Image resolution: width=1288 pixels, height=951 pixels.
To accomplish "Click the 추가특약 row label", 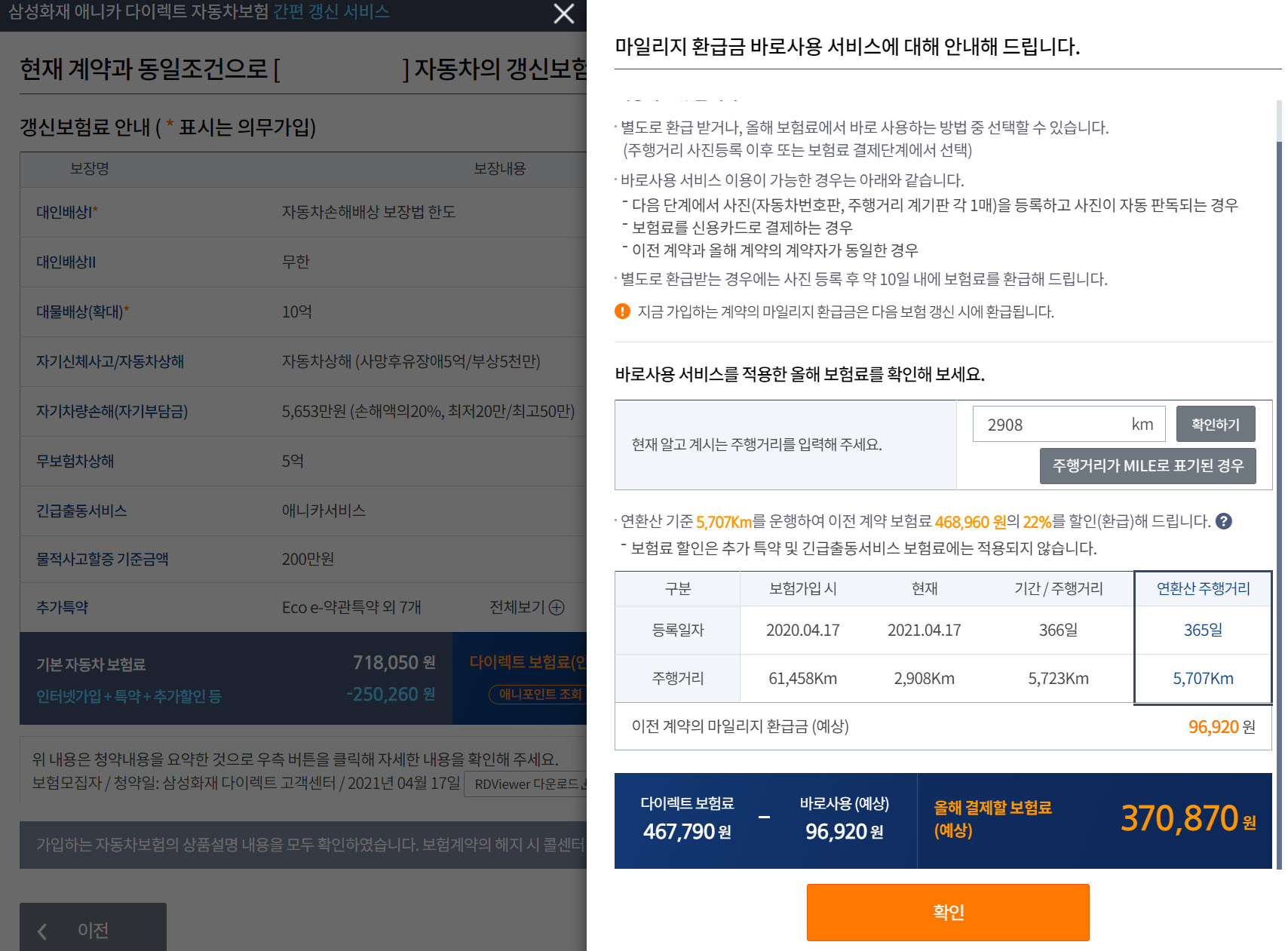I will click(x=63, y=607).
